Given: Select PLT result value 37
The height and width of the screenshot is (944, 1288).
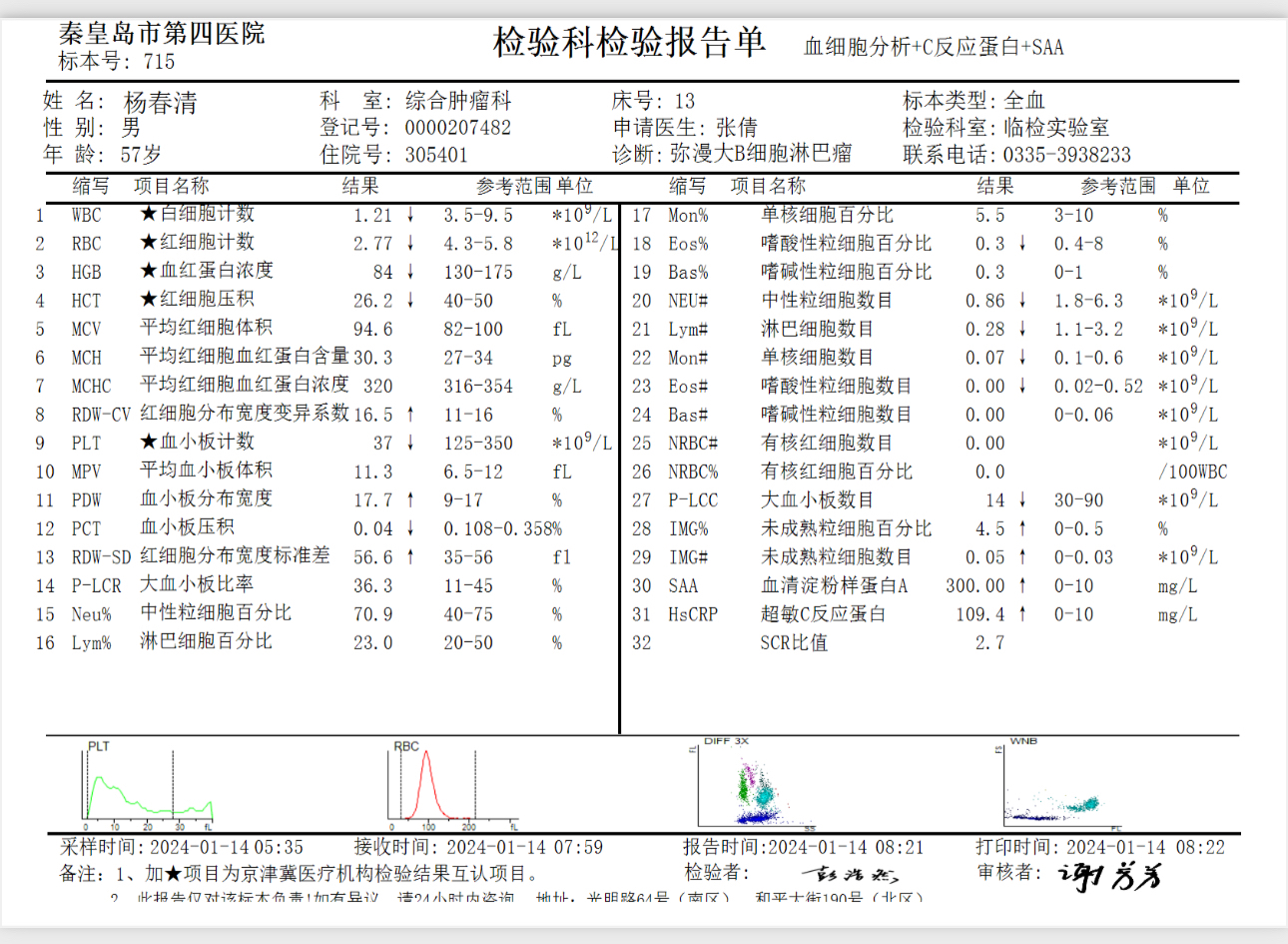Looking at the screenshot, I should [383, 443].
